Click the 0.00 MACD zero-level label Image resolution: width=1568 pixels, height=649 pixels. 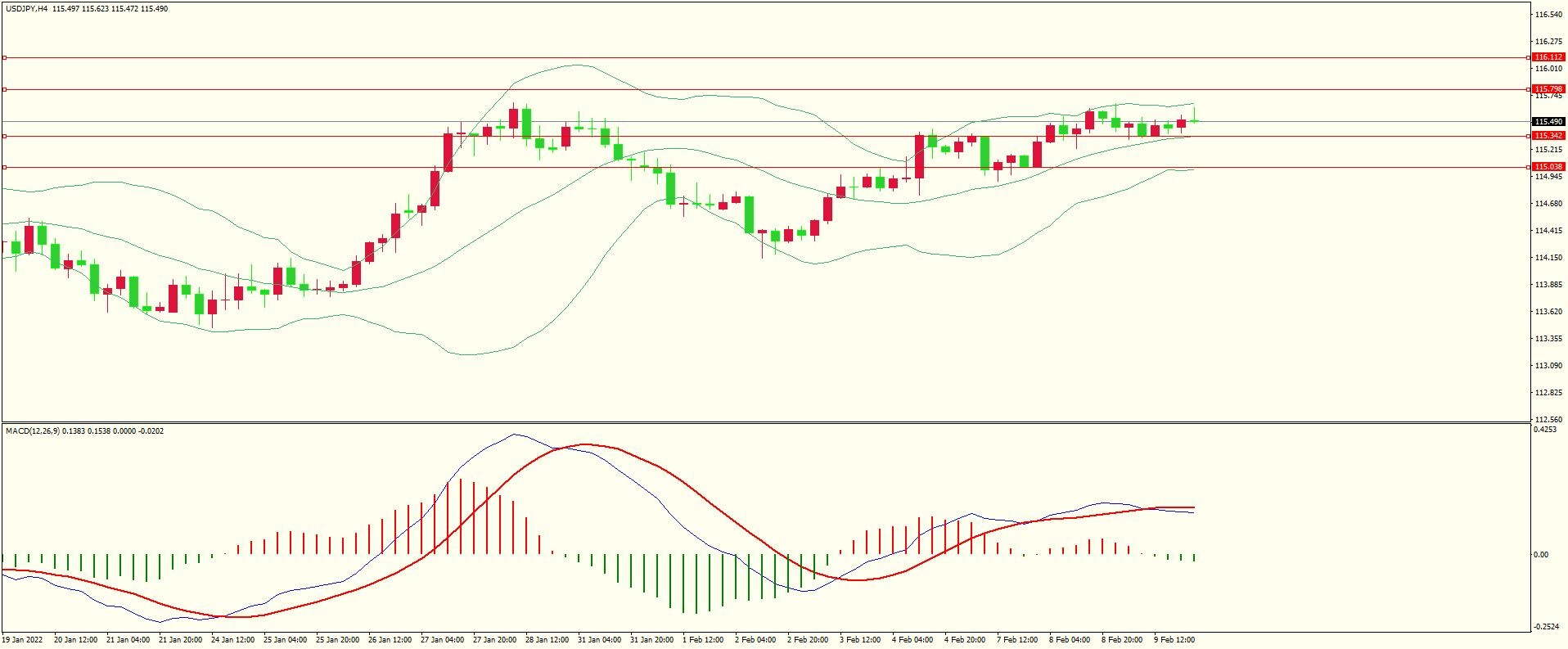1541,555
